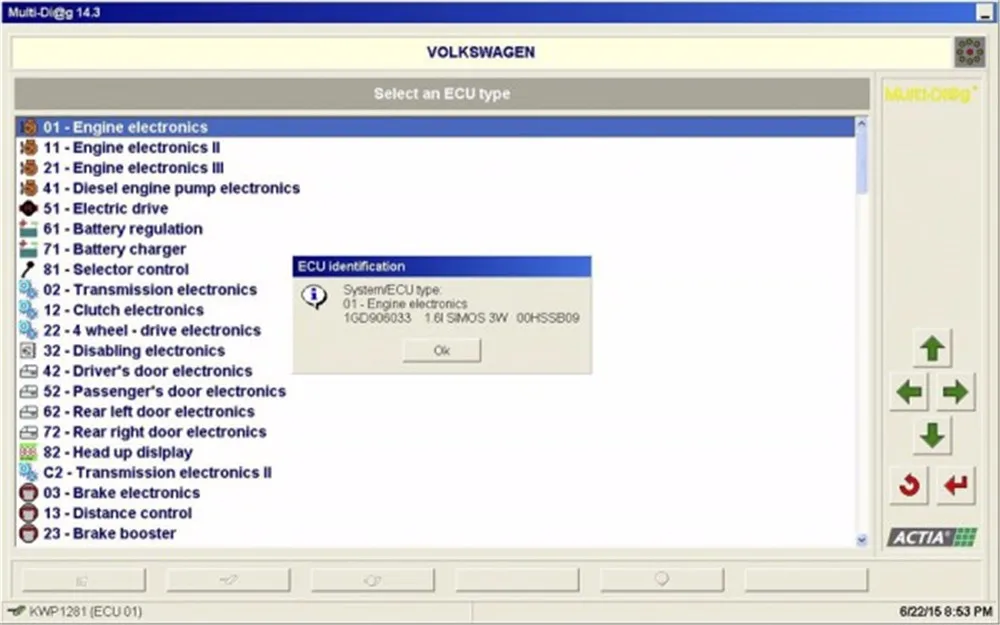Screen dimensions: 1000x625
Task: Select 81 - Selector control
Action: click(x=436, y=269)
